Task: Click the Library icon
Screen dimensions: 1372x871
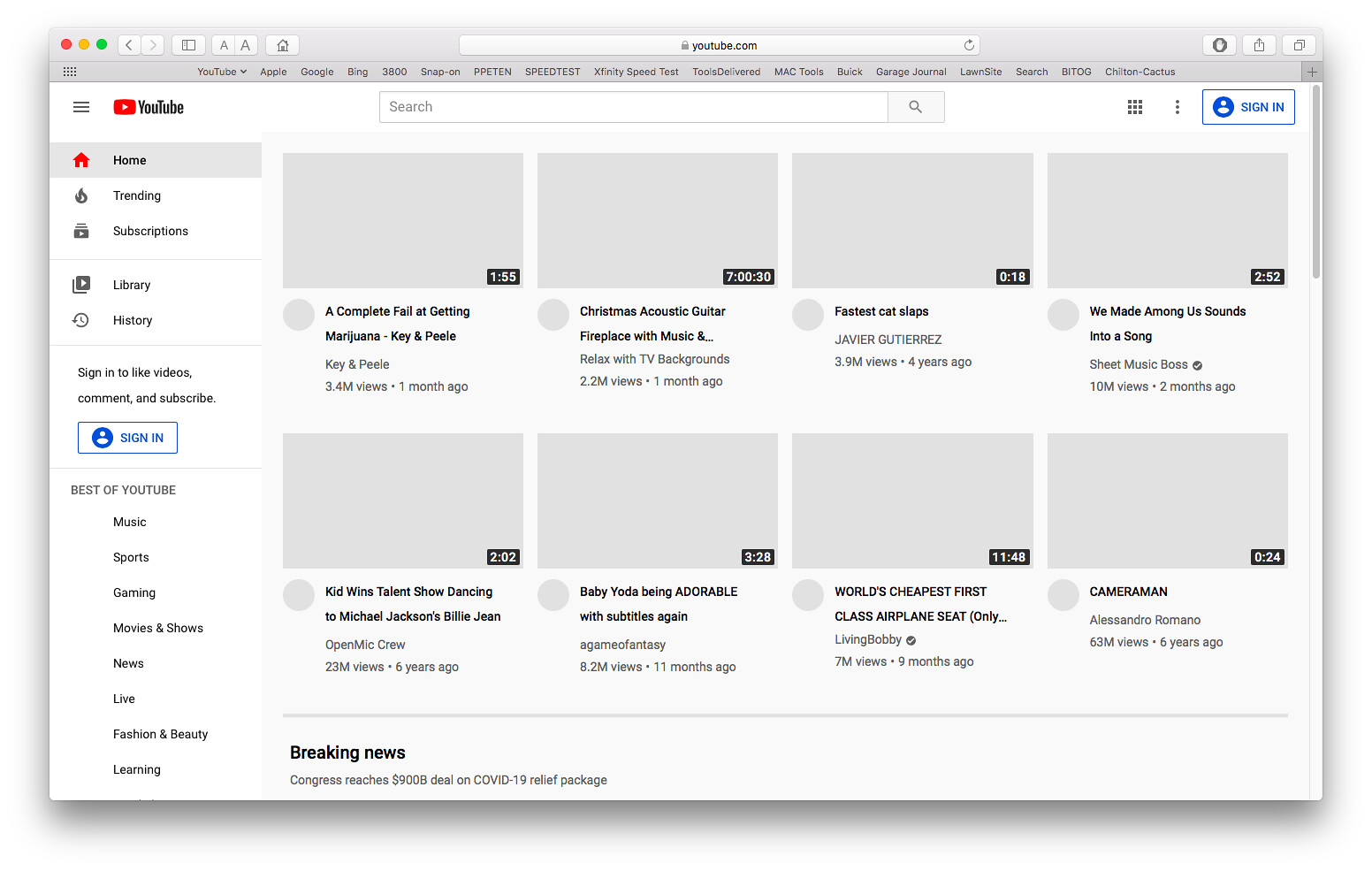Action: [81, 285]
